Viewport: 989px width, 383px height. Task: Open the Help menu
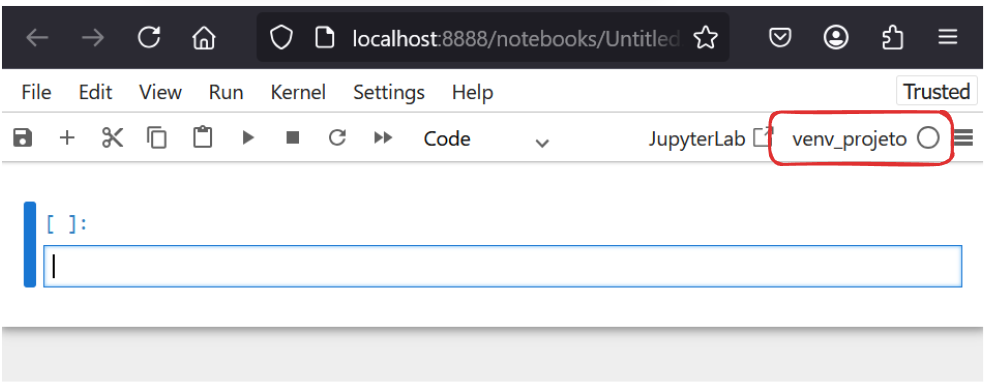point(472,93)
